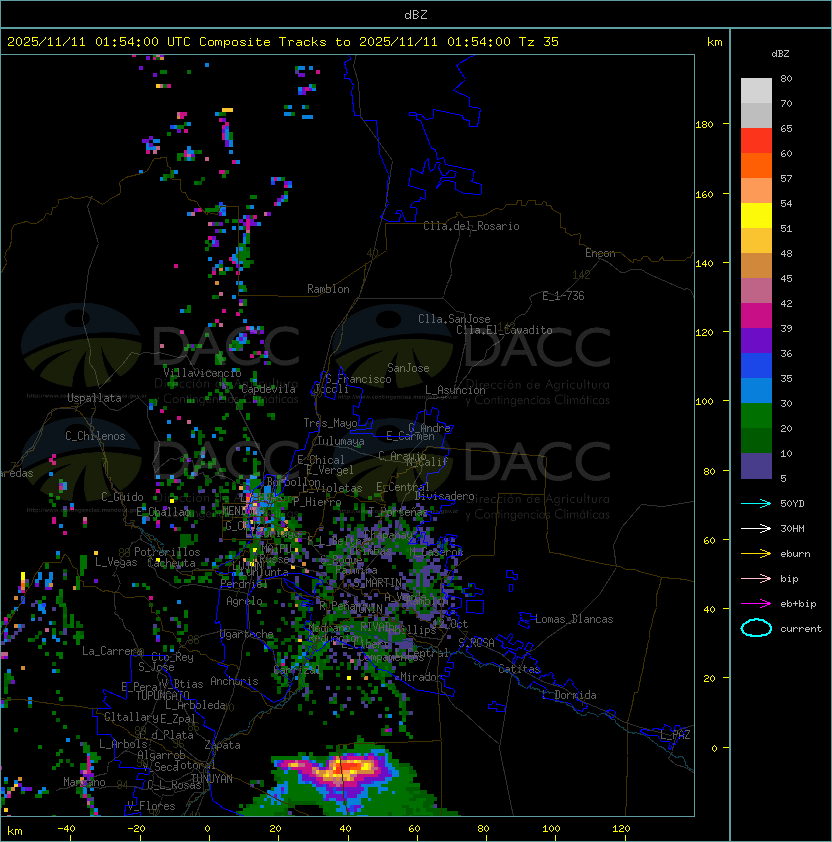Click the 'Potrerillos' map label
The height and width of the screenshot is (842, 832).
pos(167,552)
